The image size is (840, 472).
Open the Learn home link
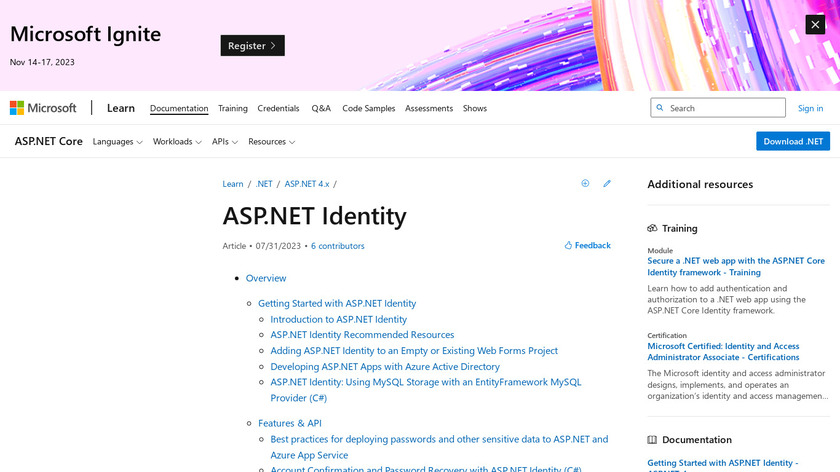(121, 108)
